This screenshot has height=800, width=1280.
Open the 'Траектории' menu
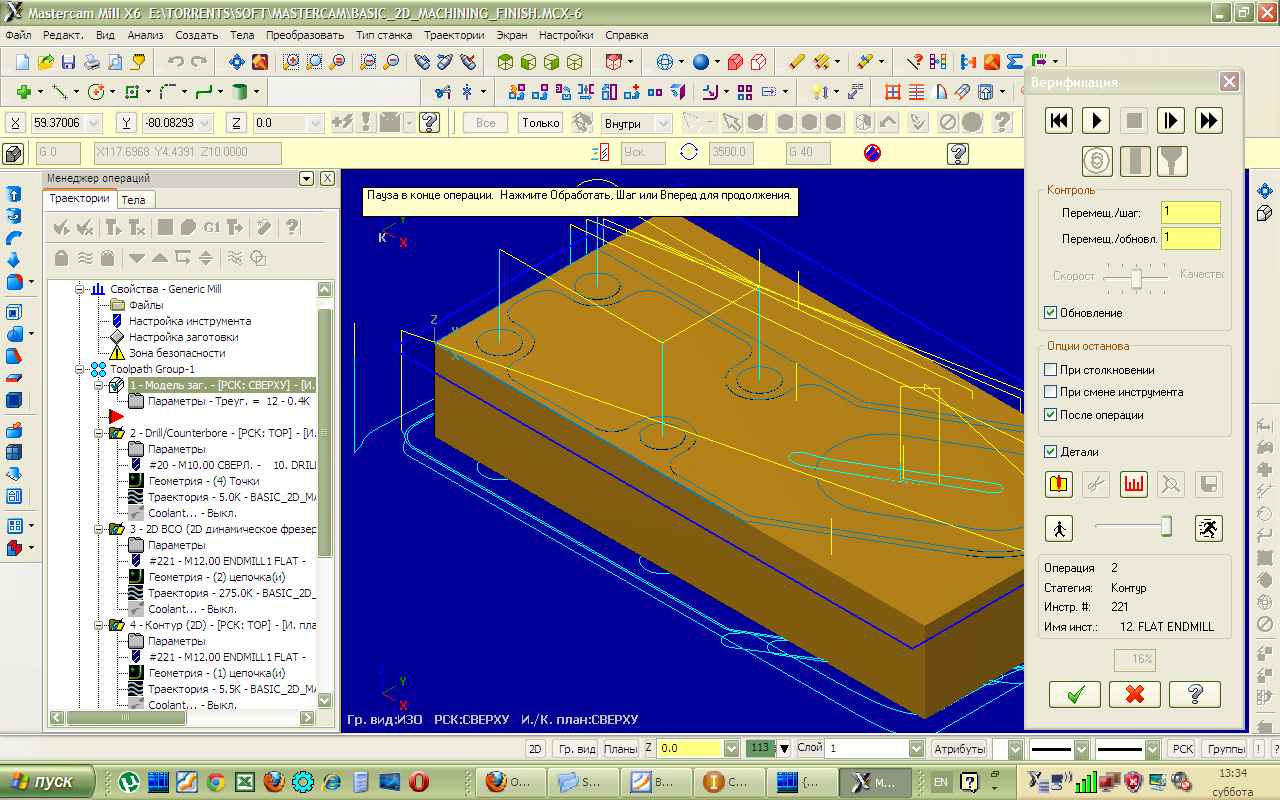[453, 35]
